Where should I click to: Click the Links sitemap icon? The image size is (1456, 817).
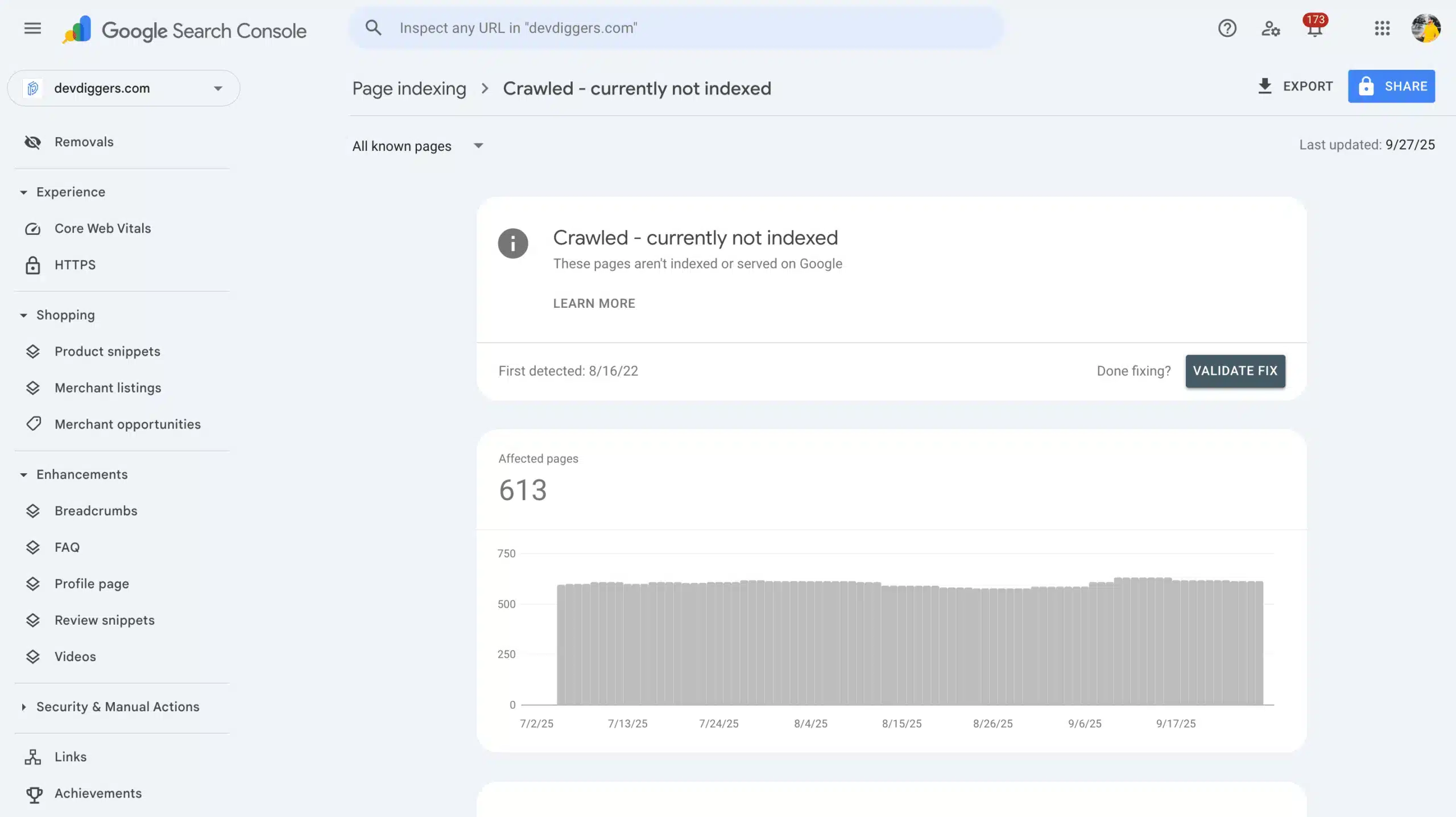coord(32,757)
